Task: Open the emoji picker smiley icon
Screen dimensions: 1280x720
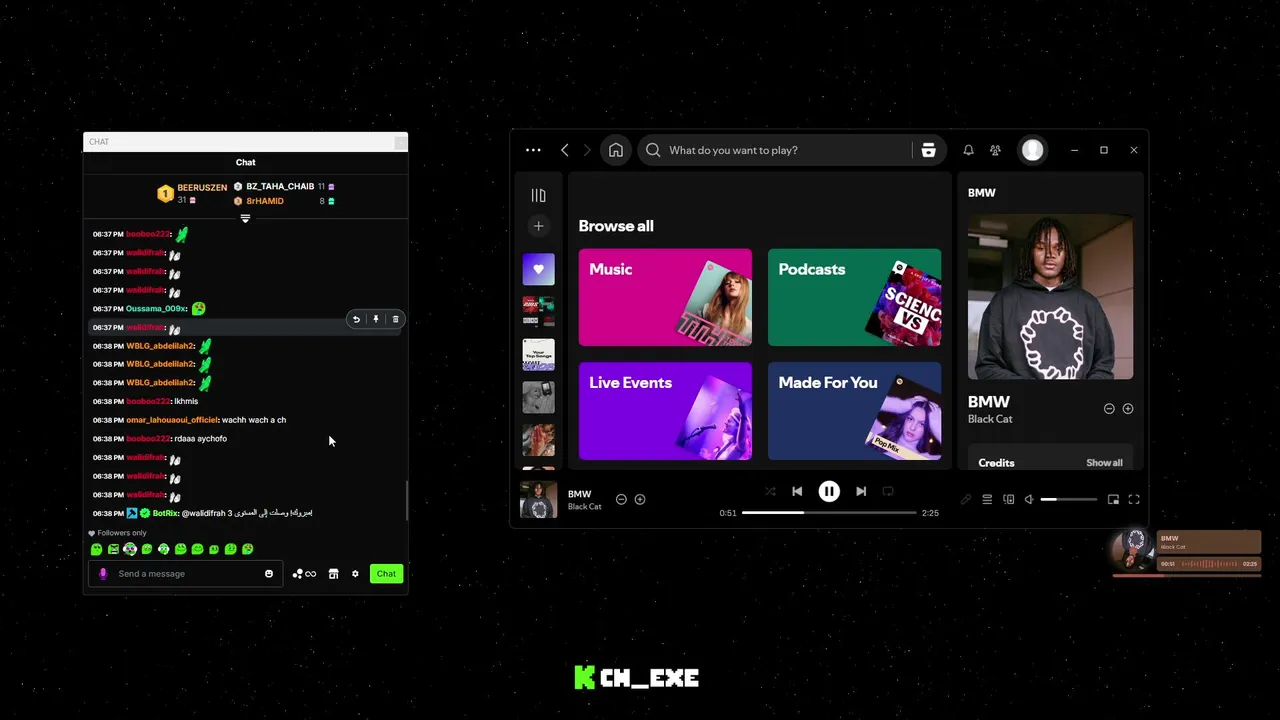Action: (269, 574)
